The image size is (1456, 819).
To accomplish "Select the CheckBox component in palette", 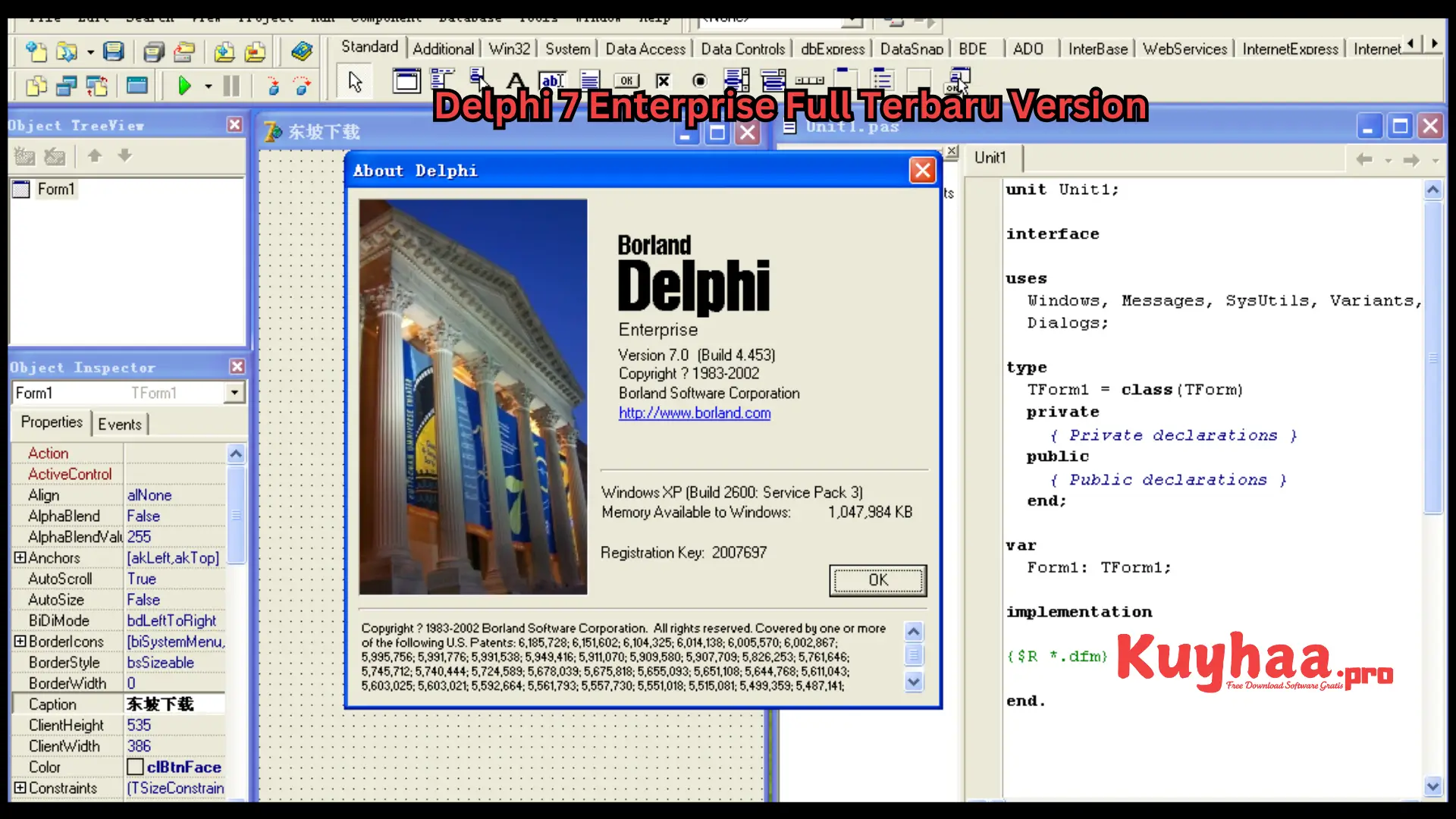I will coord(663,80).
